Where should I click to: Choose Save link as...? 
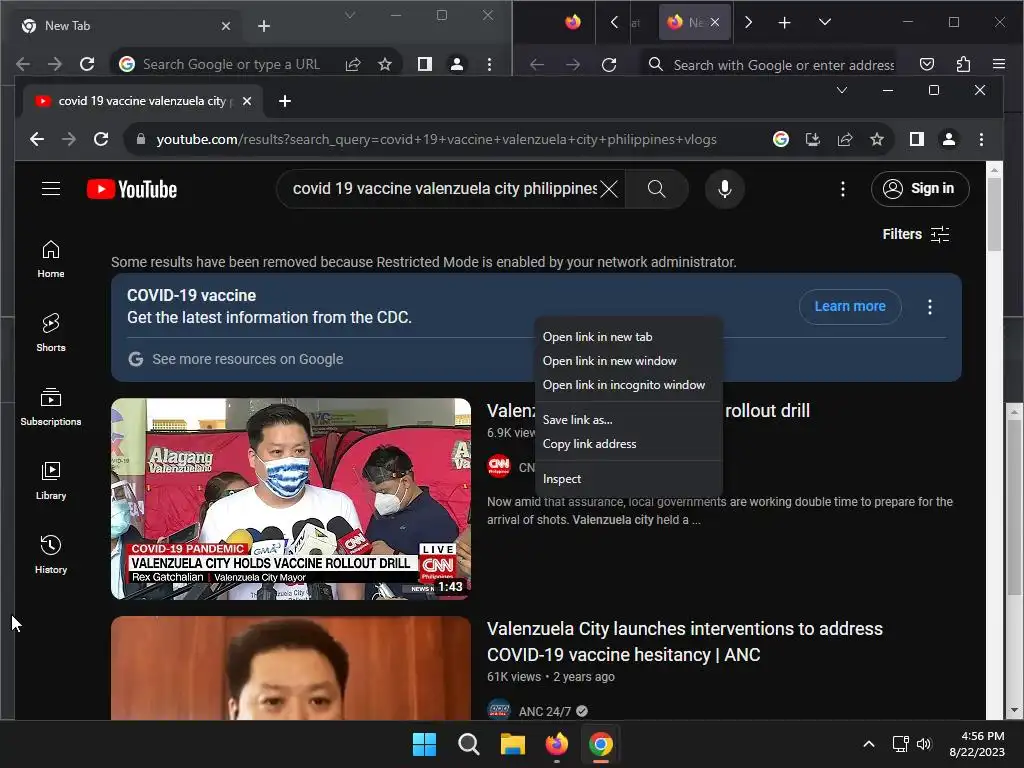628,420
